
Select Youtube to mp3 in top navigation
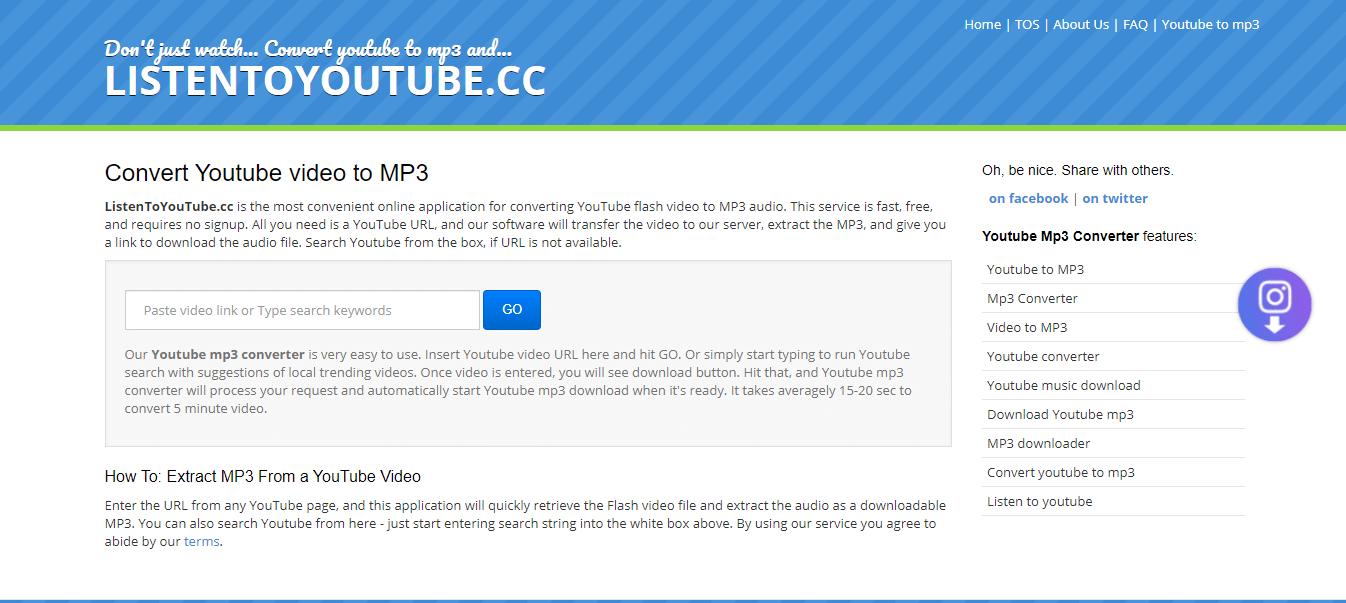[x=1210, y=25]
